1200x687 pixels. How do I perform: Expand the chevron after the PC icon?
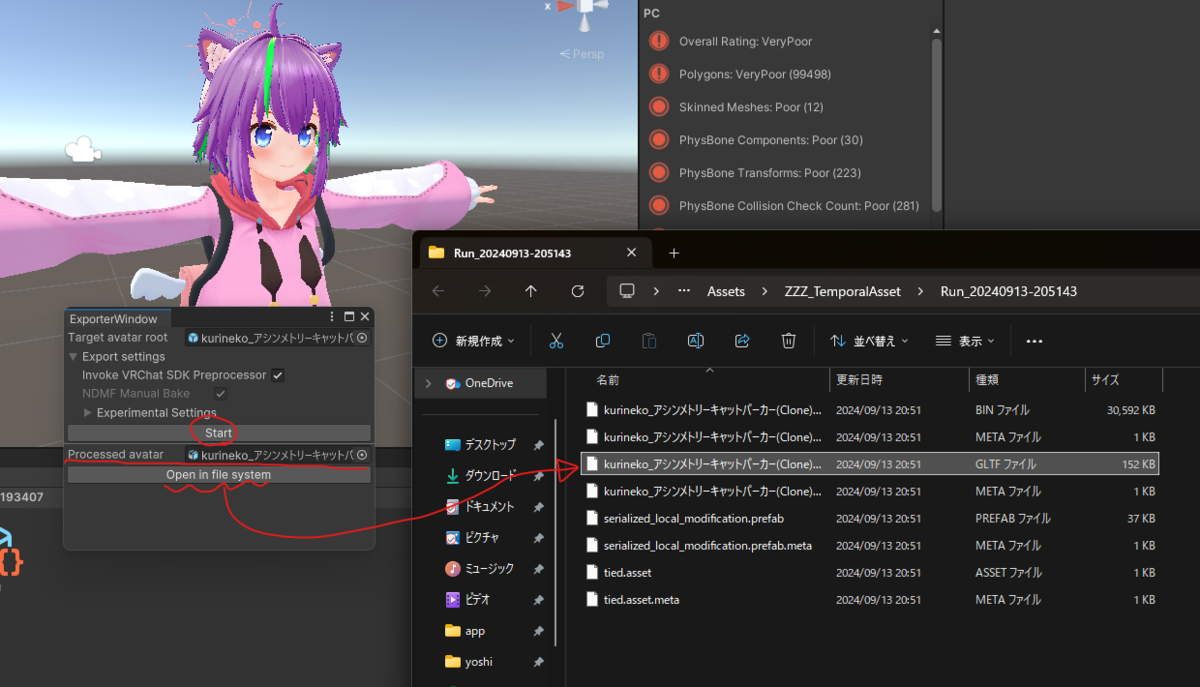pos(656,291)
